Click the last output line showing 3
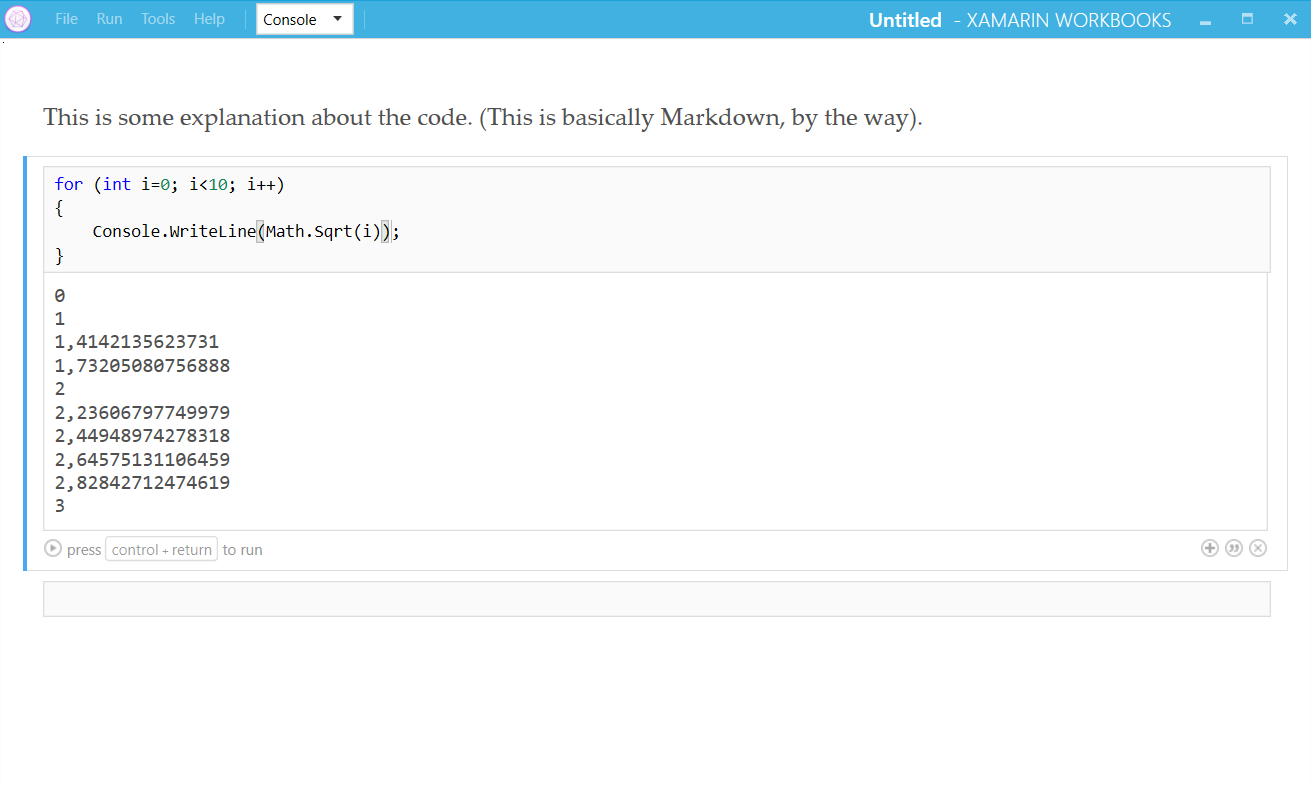Image resolution: width=1311 pixels, height=785 pixels. click(60, 507)
